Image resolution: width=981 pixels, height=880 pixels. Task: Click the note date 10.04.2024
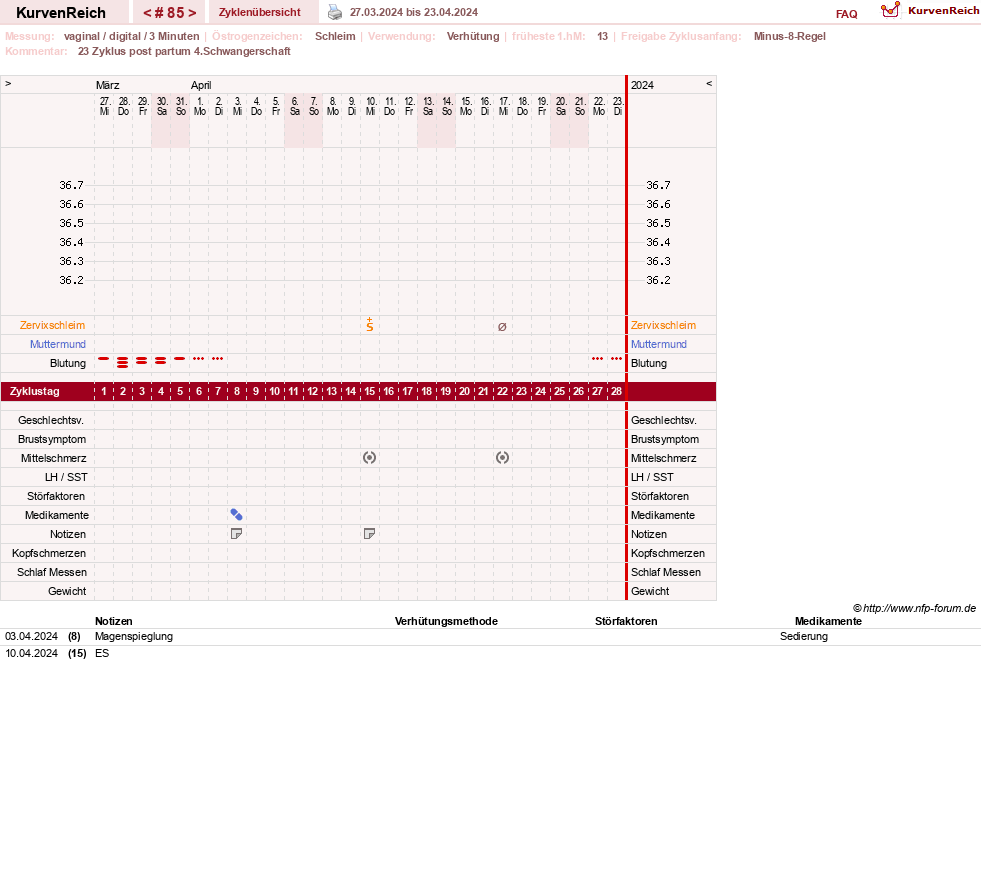[31, 653]
